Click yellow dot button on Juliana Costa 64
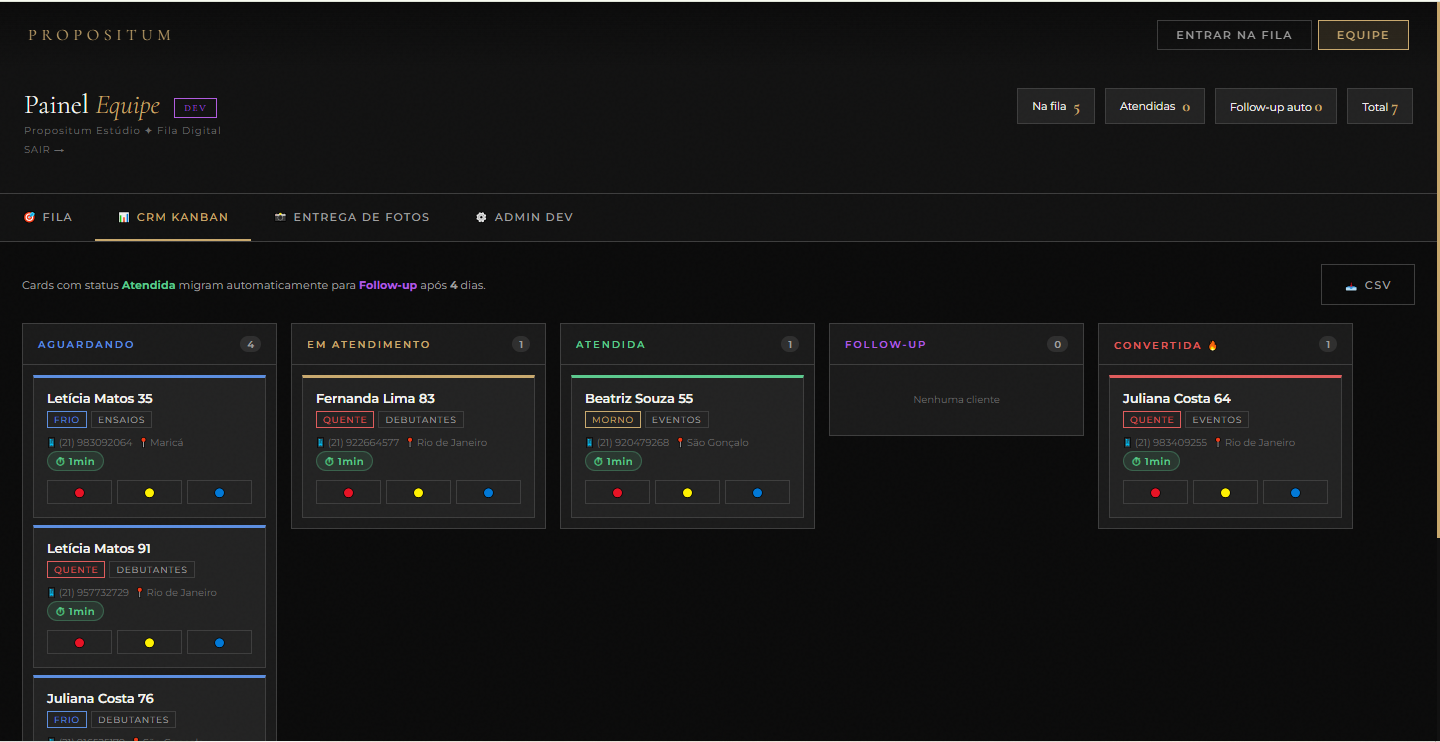1440x742 pixels. [1225, 492]
